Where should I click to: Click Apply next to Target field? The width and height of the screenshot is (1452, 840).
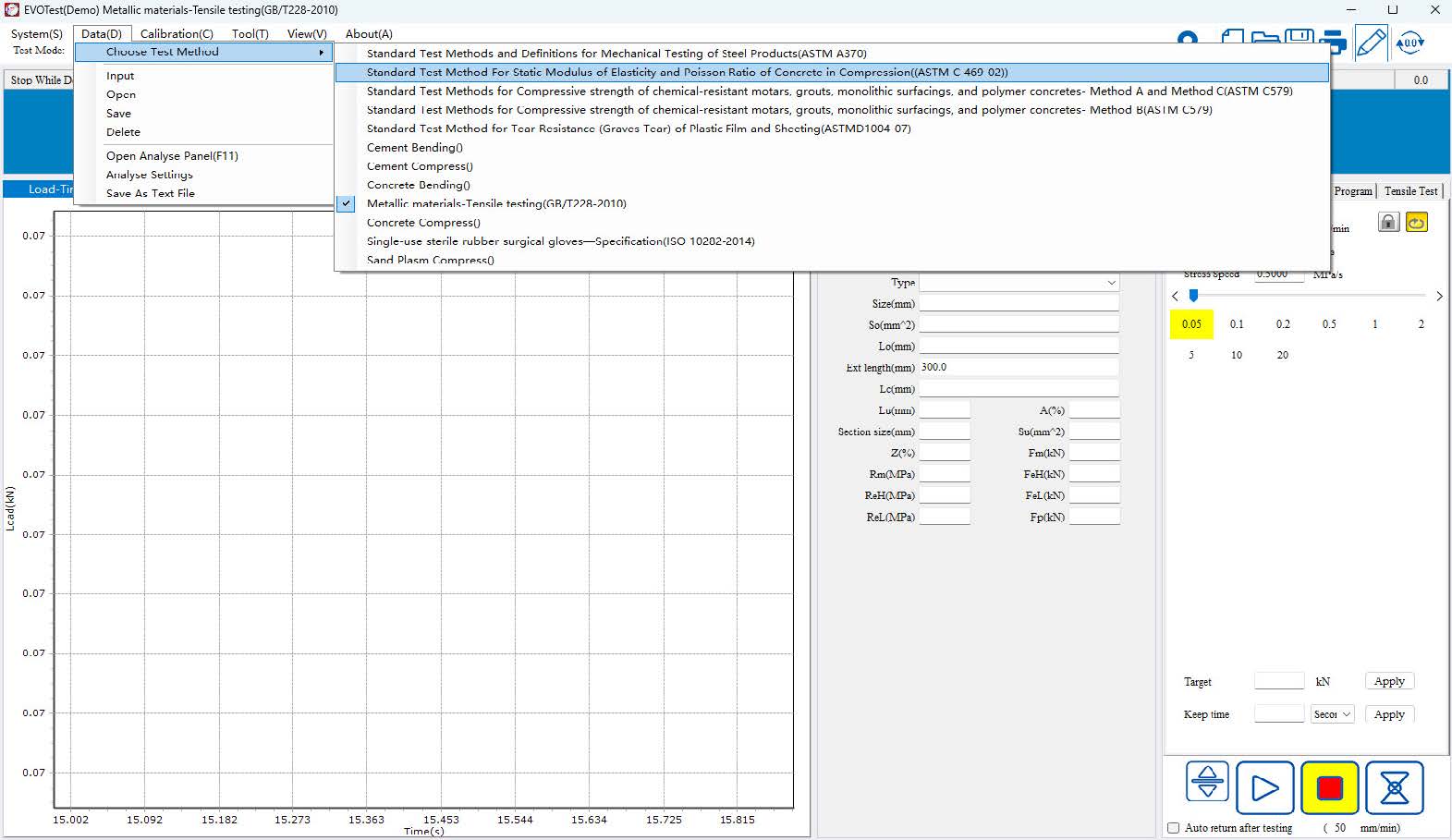(x=1388, y=681)
